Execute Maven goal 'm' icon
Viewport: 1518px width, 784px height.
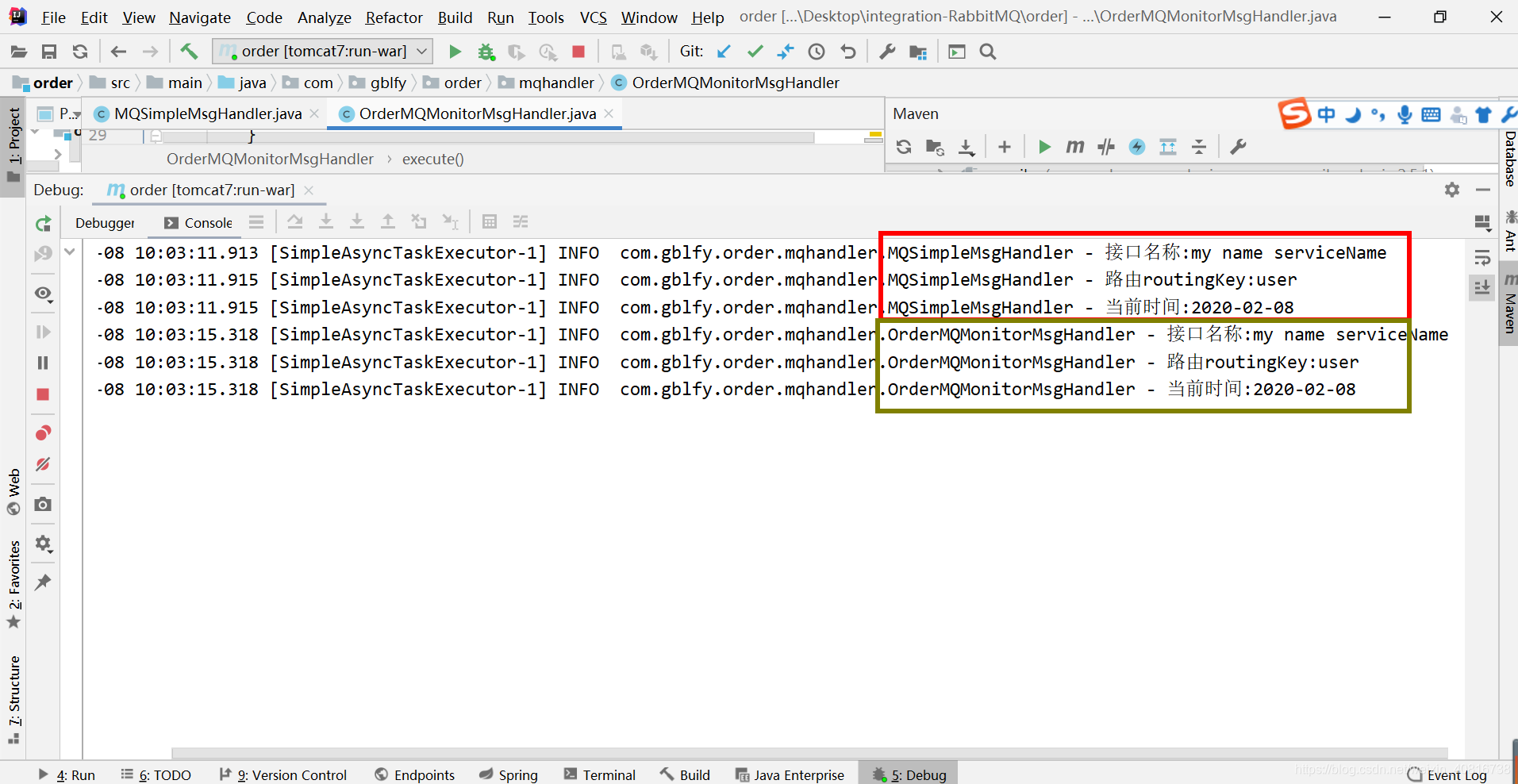1075,147
